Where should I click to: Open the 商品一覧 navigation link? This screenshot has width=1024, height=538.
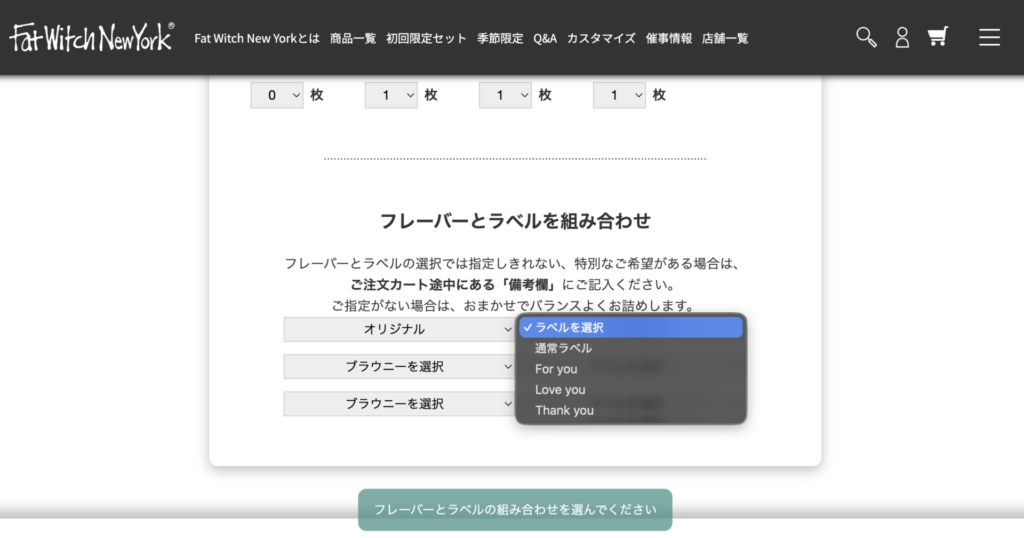pos(353,38)
